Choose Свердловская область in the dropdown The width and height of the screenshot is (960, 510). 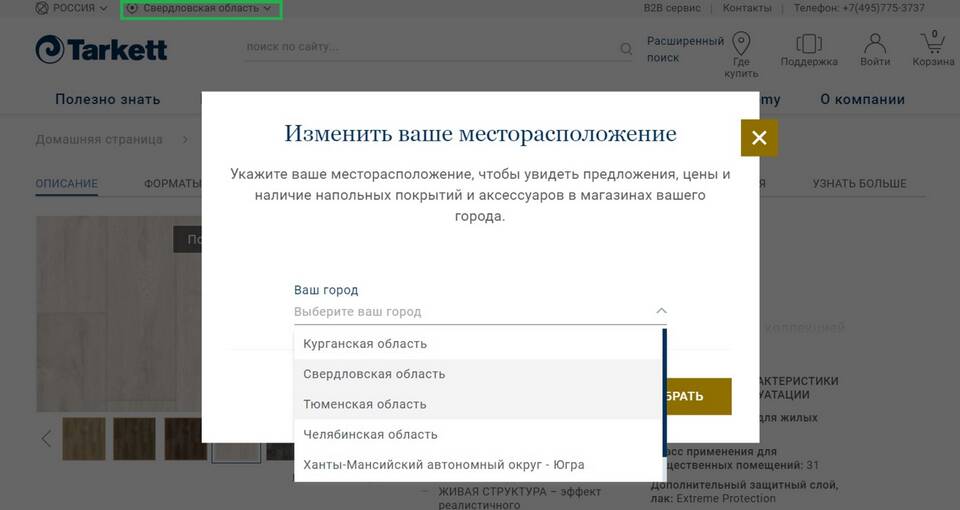pos(478,374)
